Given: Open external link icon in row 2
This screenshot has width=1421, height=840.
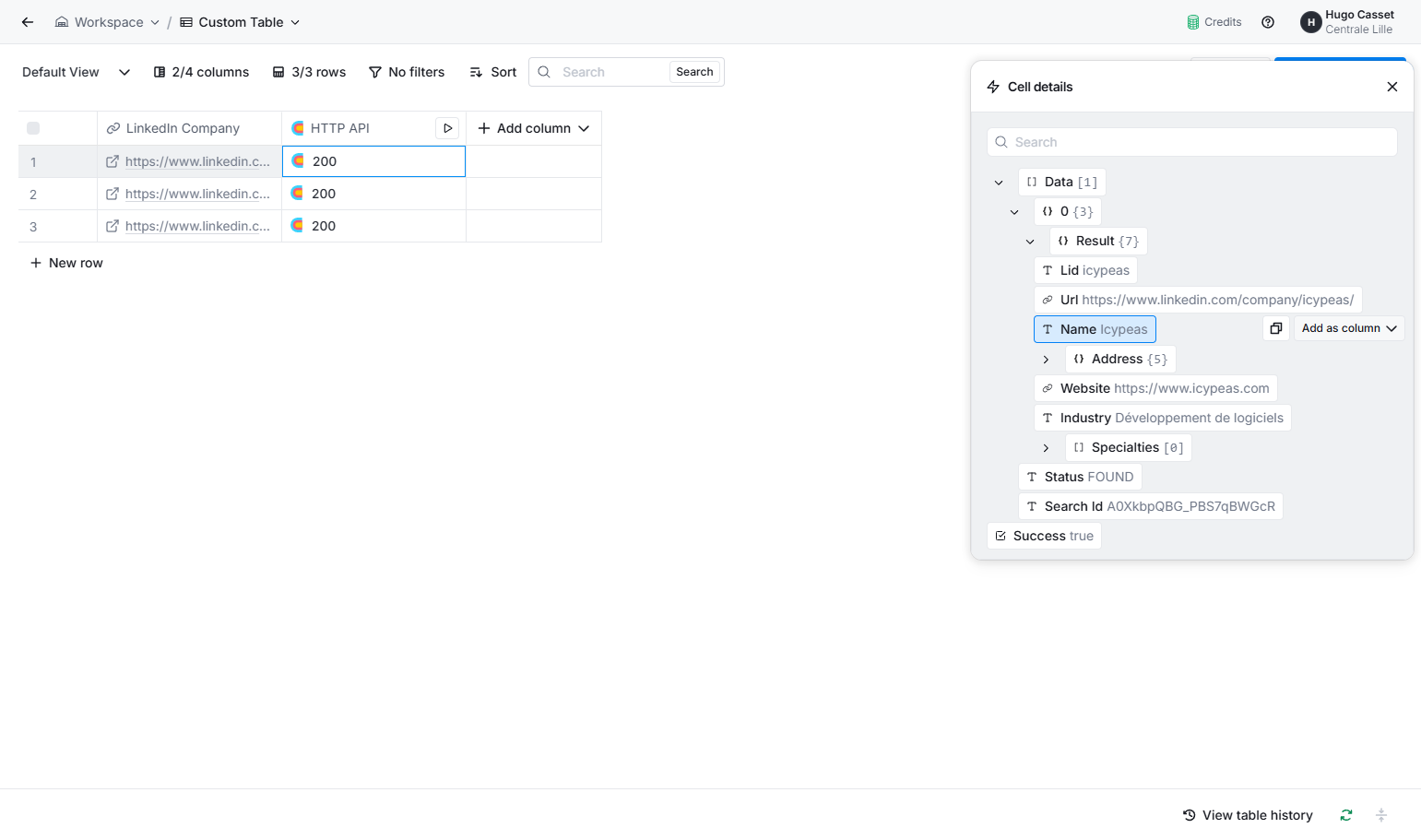Looking at the screenshot, I should (x=112, y=194).
